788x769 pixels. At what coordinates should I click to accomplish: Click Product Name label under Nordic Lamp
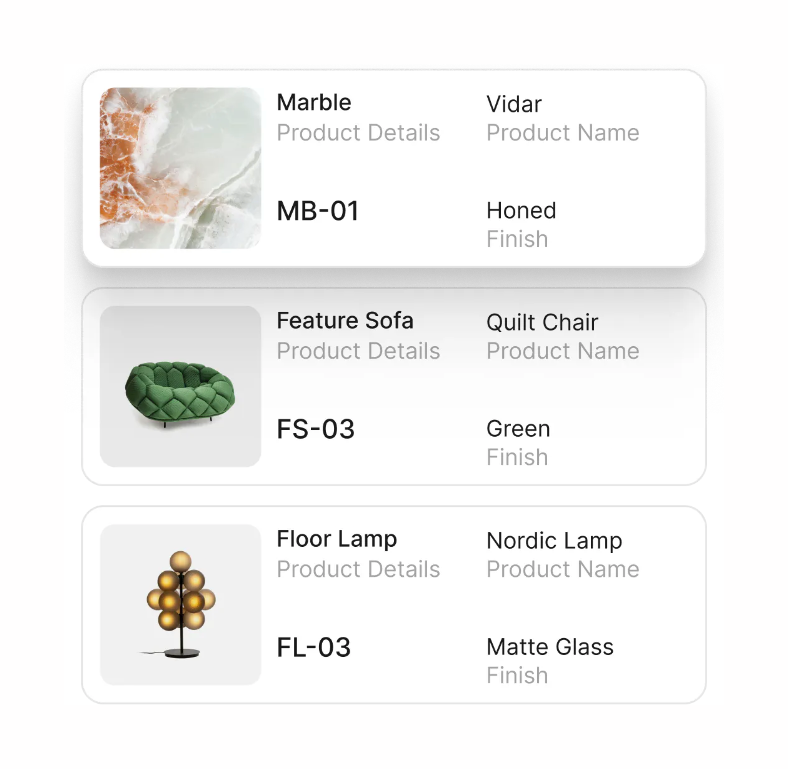point(563,569)
